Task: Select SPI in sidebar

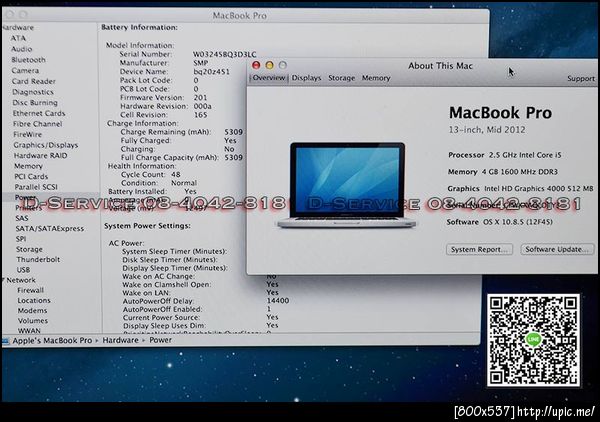Action: click(x=21, y=239)
